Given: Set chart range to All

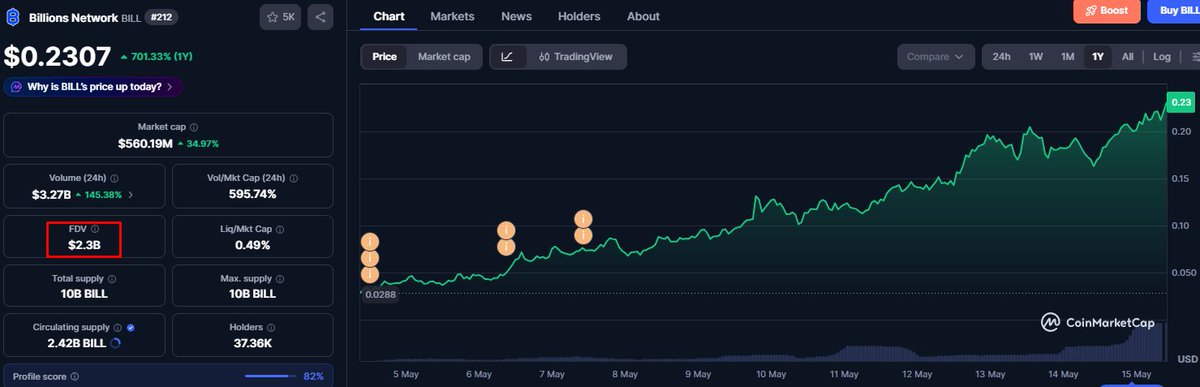Looking at the screenshot, I should click(1127, 57).
